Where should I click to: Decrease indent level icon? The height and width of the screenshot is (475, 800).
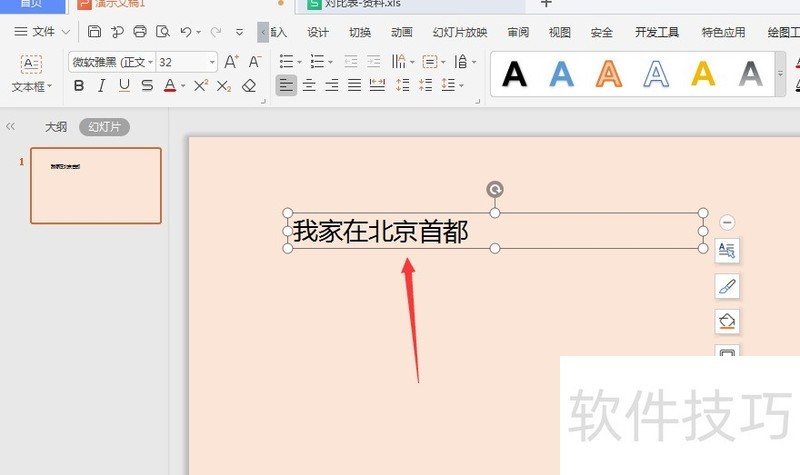click(x=351, y=62)
